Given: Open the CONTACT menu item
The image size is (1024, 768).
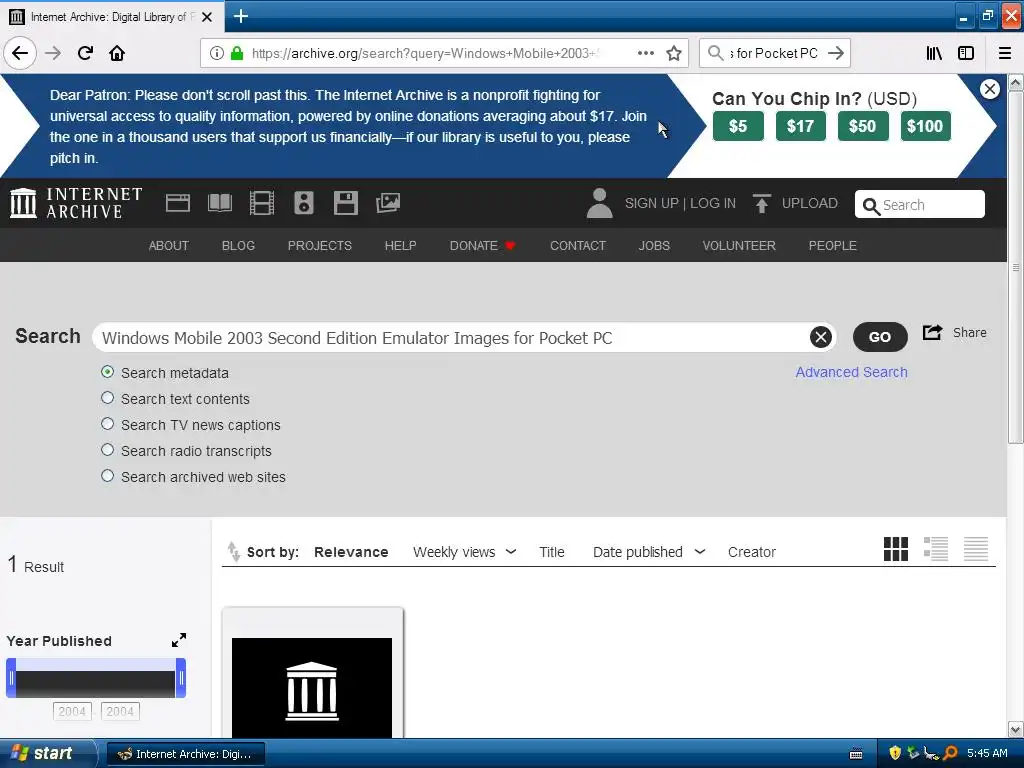Looking at the screenshot, I should coord(578,246).
